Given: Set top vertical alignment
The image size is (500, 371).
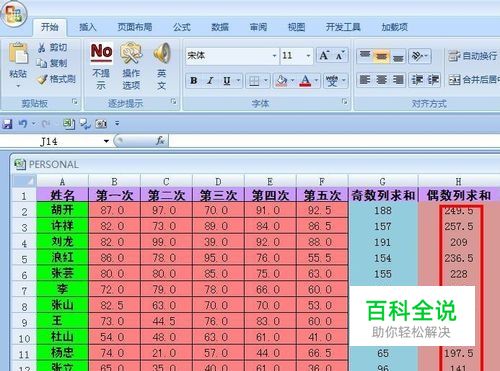Looking at the screenshot, I should point(365,56).
